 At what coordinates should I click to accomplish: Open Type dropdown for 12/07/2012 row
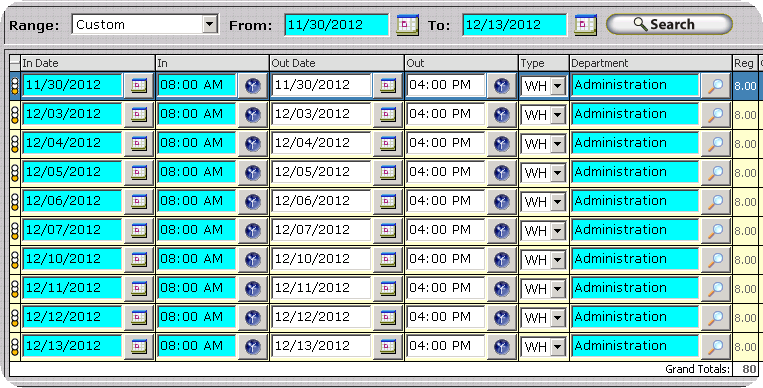[558, 231]
